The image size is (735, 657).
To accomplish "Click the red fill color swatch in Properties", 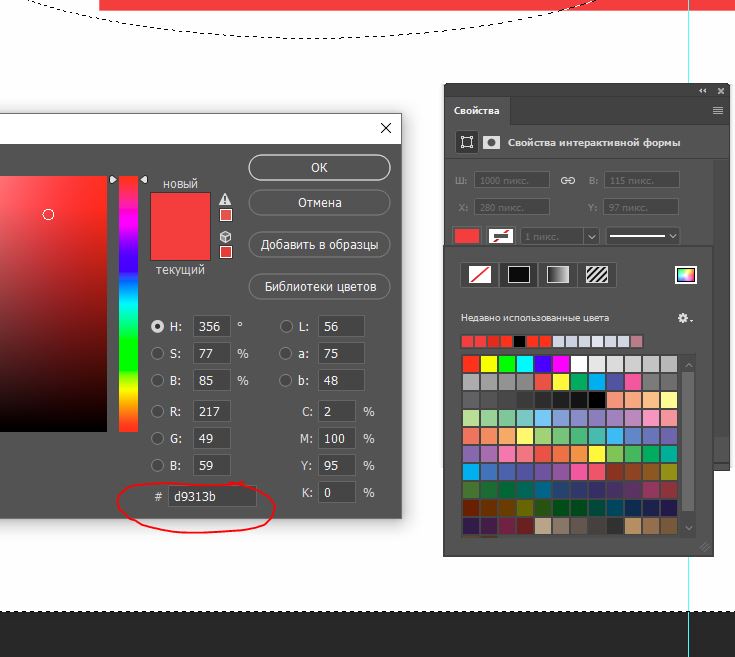I will click(x=467, y=236).
